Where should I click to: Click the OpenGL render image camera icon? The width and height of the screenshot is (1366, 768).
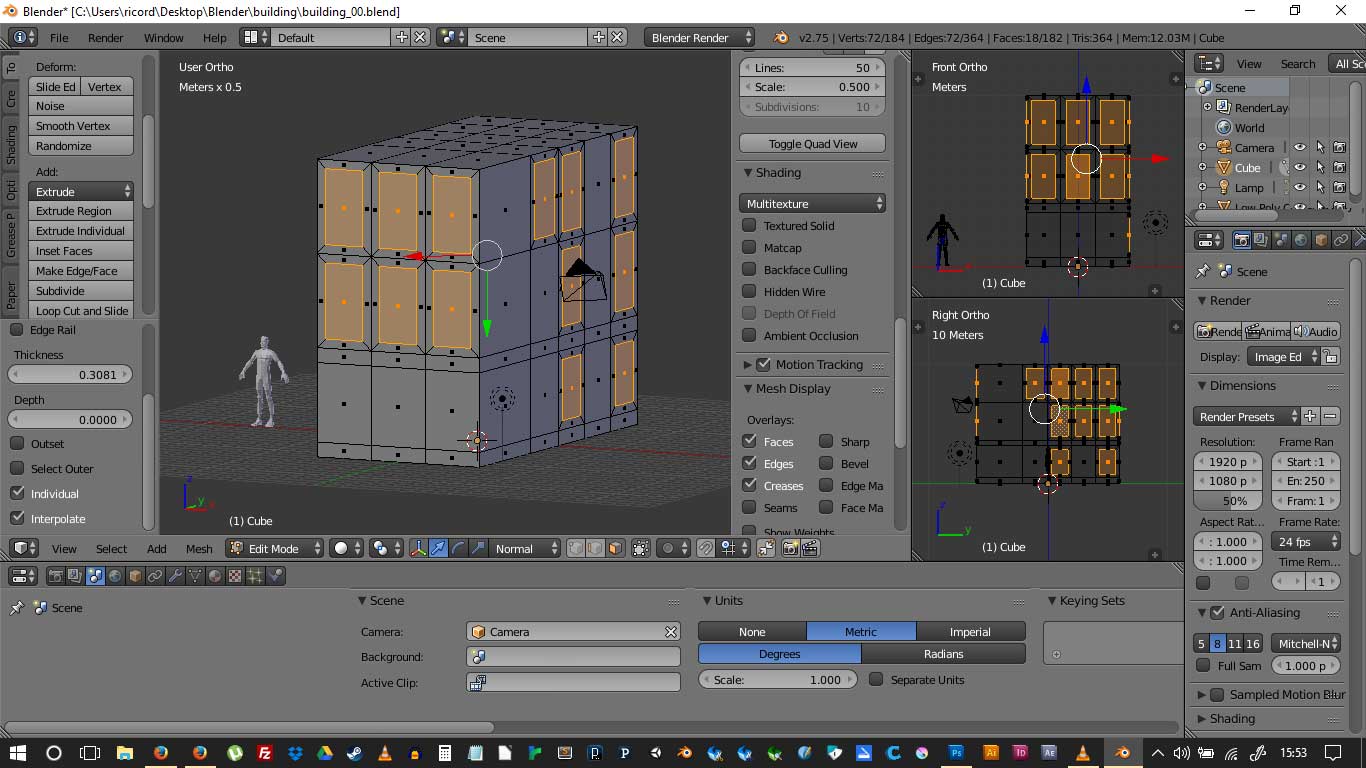[x=790, y=548]
